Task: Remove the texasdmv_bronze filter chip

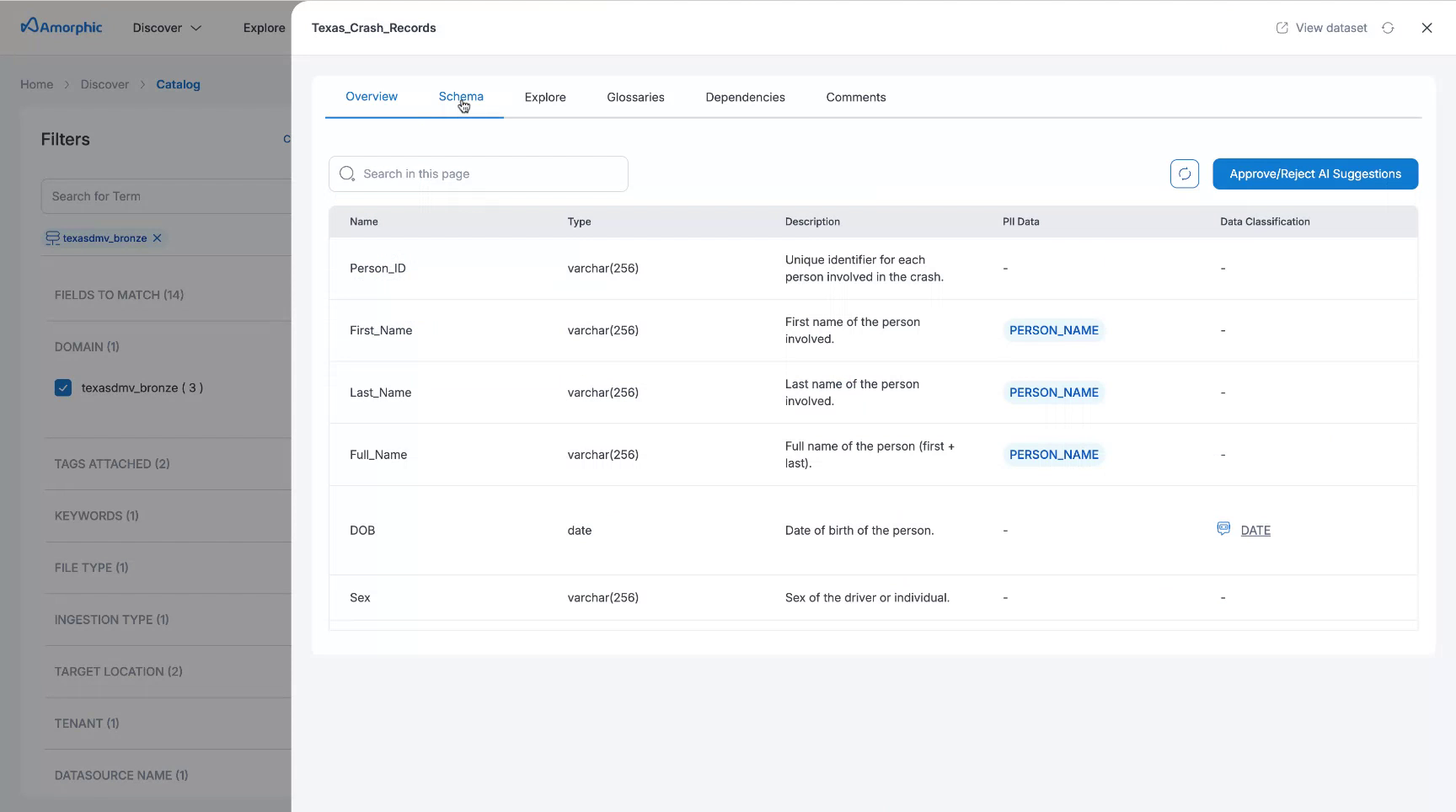Action: (x=156, y=238)
